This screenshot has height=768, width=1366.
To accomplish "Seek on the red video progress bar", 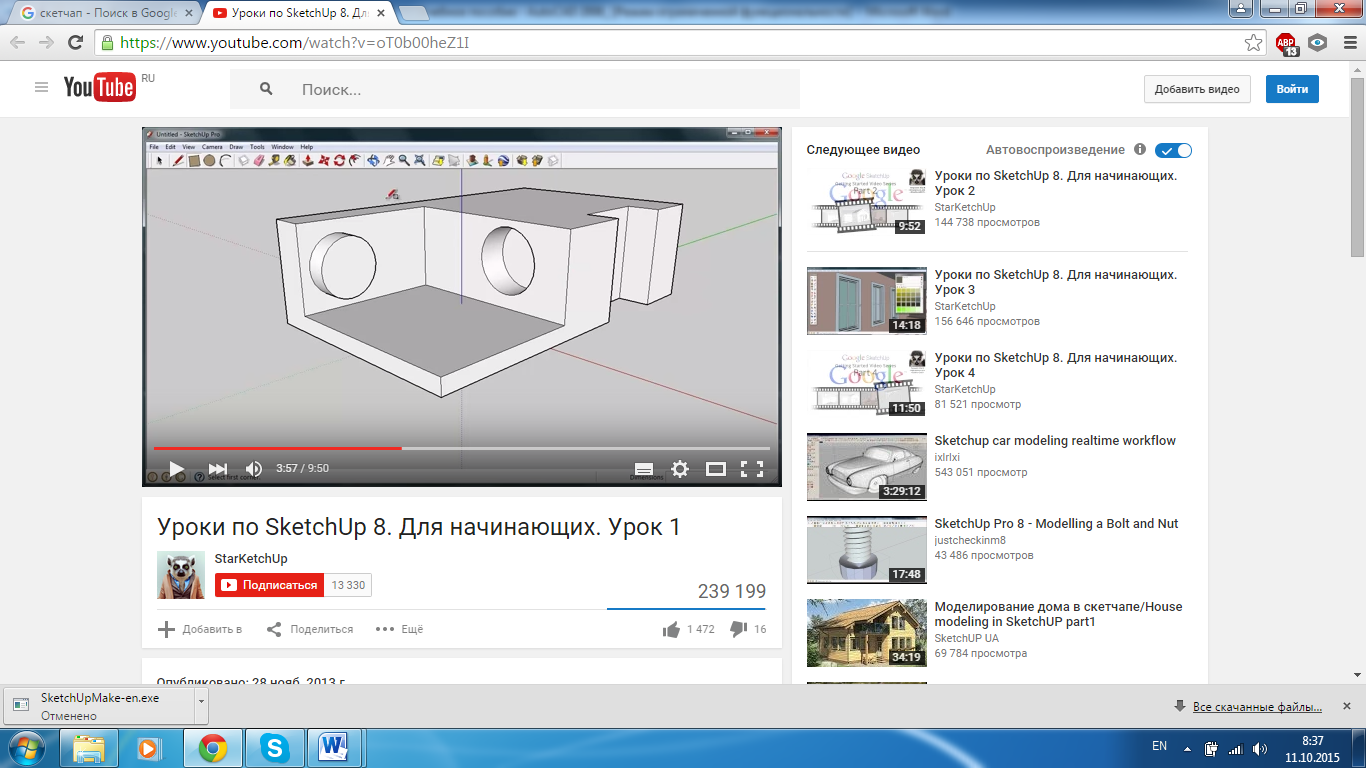I will [461, 448].
